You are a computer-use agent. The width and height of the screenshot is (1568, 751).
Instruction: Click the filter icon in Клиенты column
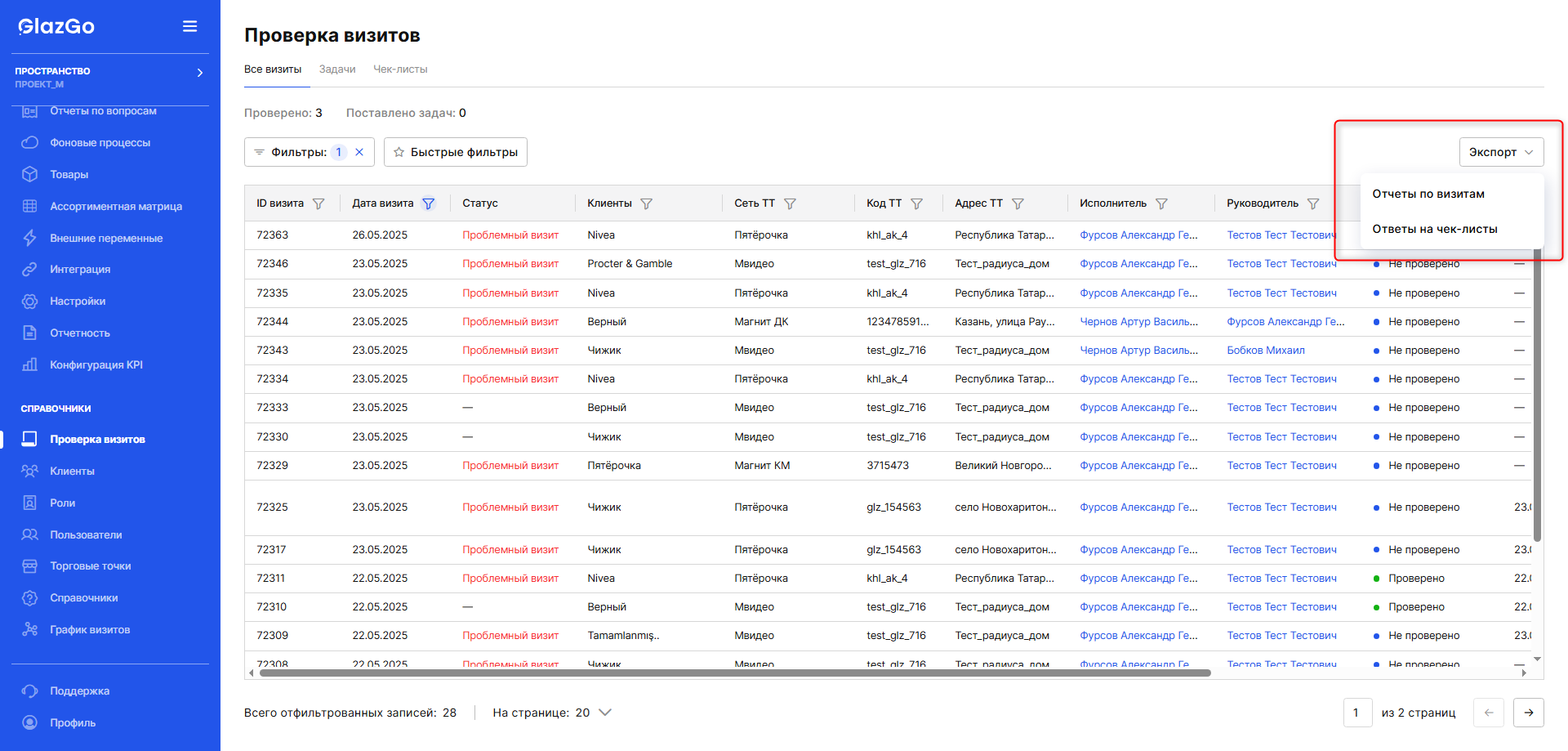coord(646,203)
